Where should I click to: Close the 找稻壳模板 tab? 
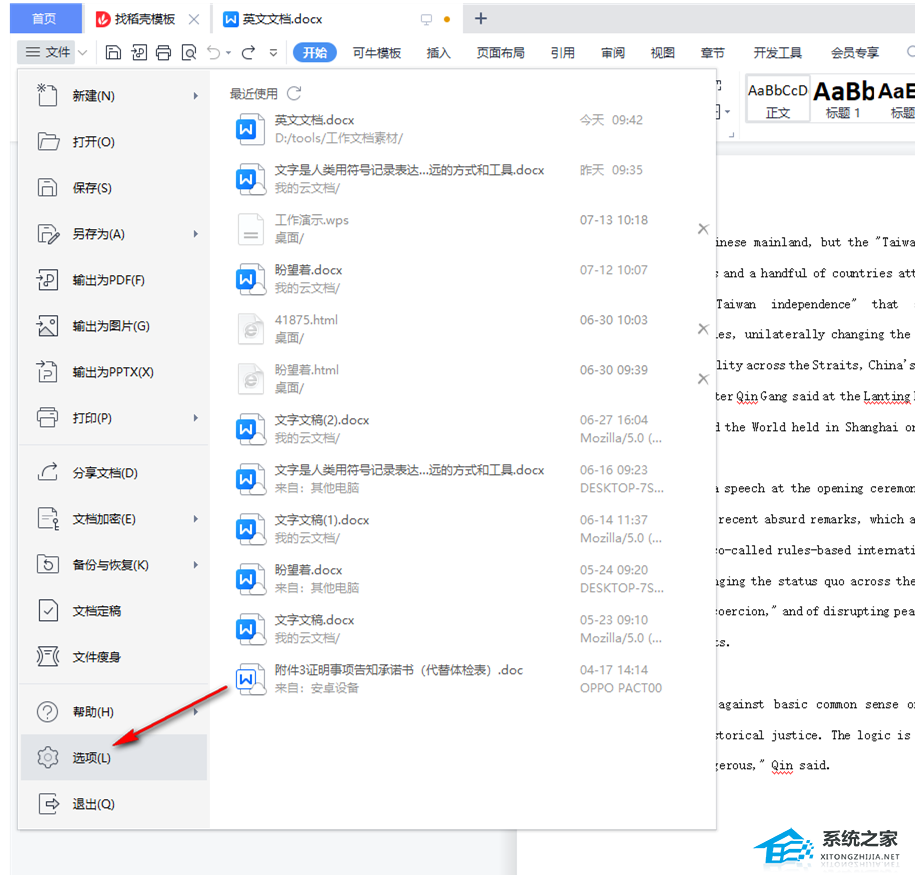click(x=194, y=19)
